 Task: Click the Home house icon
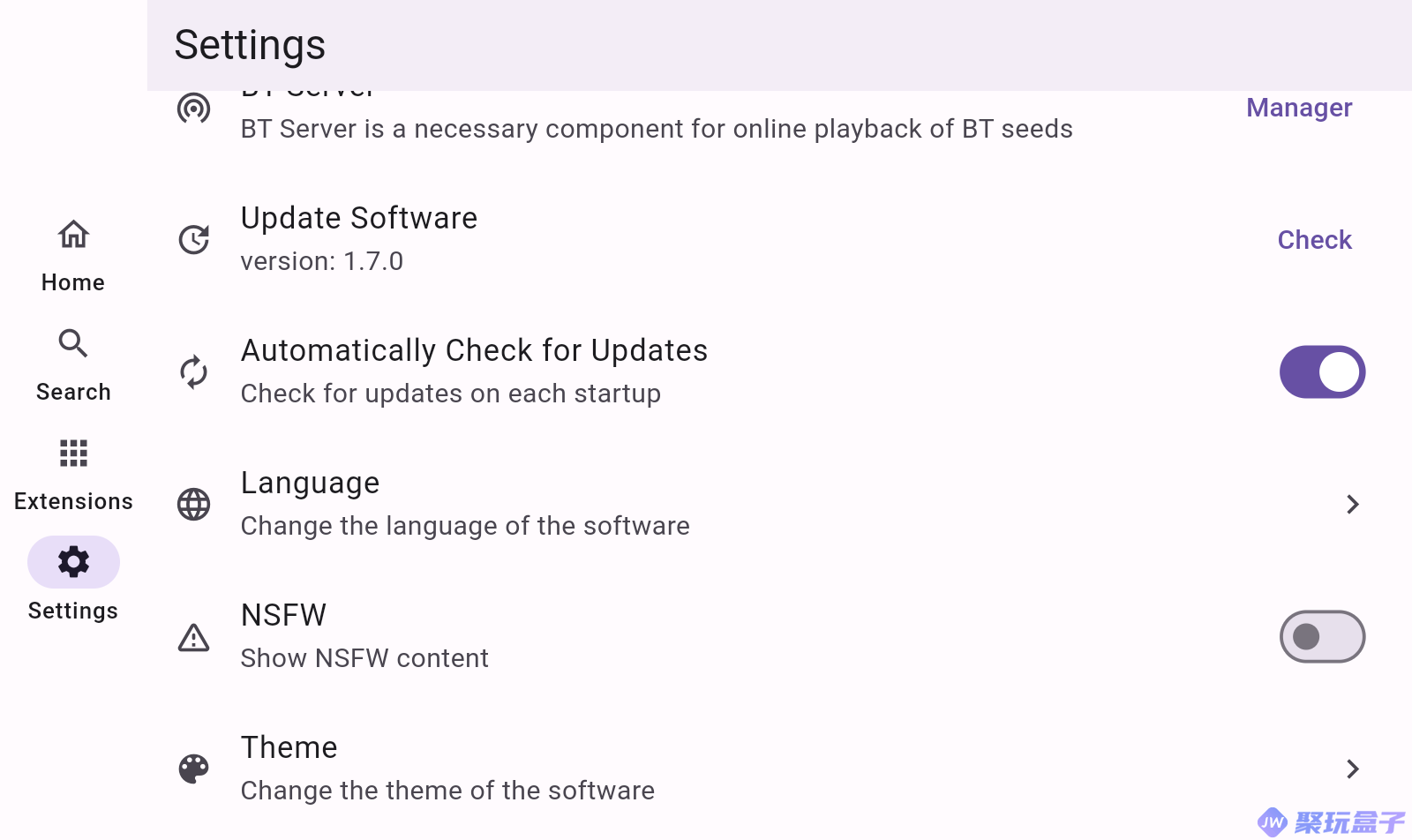click(x=73, y=235)
